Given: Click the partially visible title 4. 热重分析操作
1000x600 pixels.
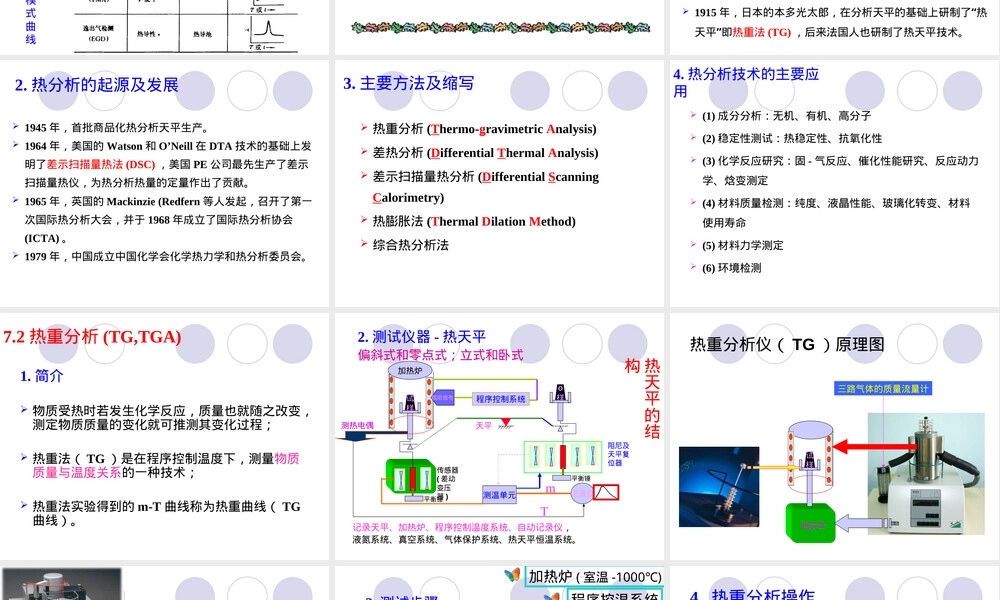Looking at the screenshot, I should pos(753,594).
